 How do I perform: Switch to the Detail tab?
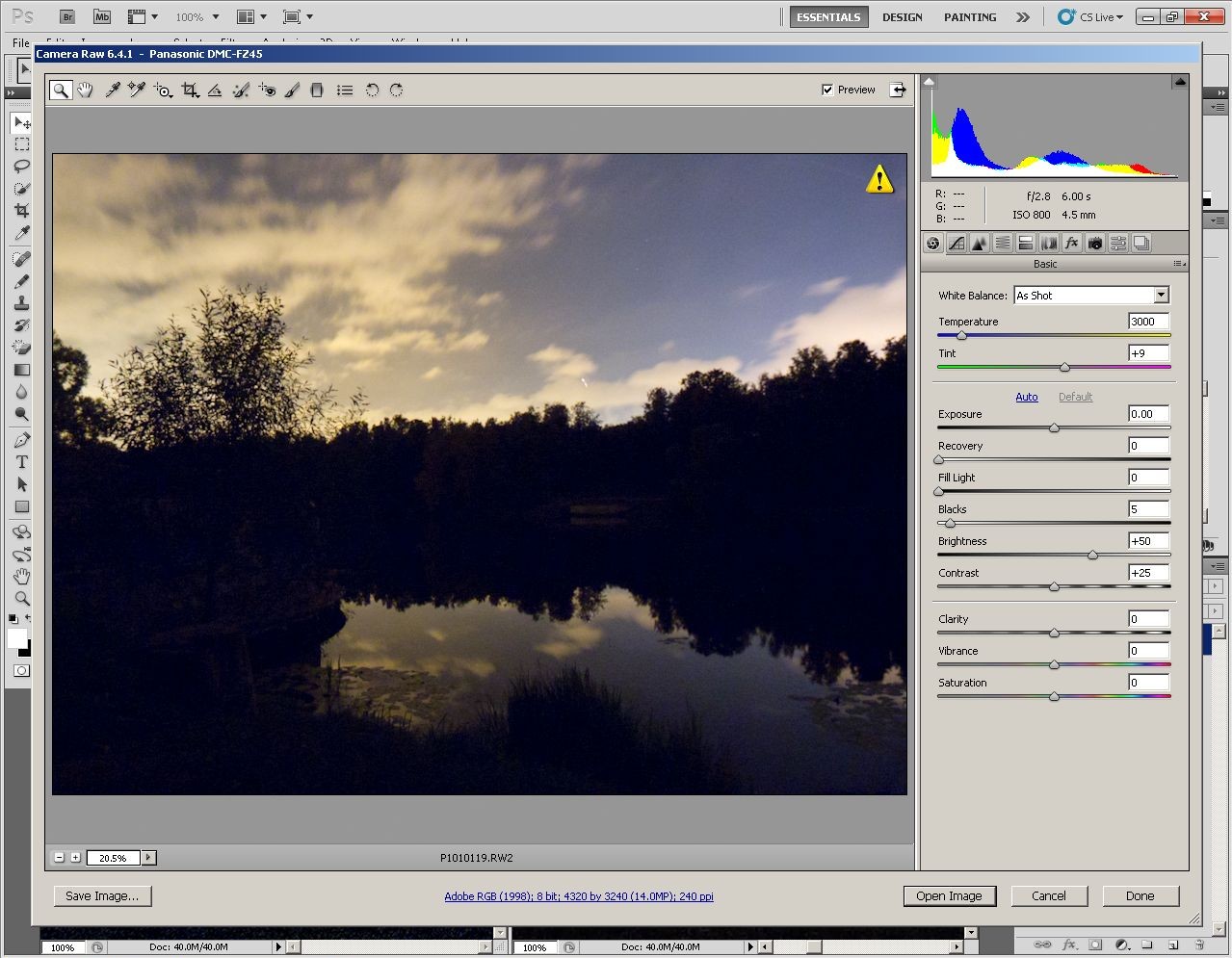tap(979, 244)
